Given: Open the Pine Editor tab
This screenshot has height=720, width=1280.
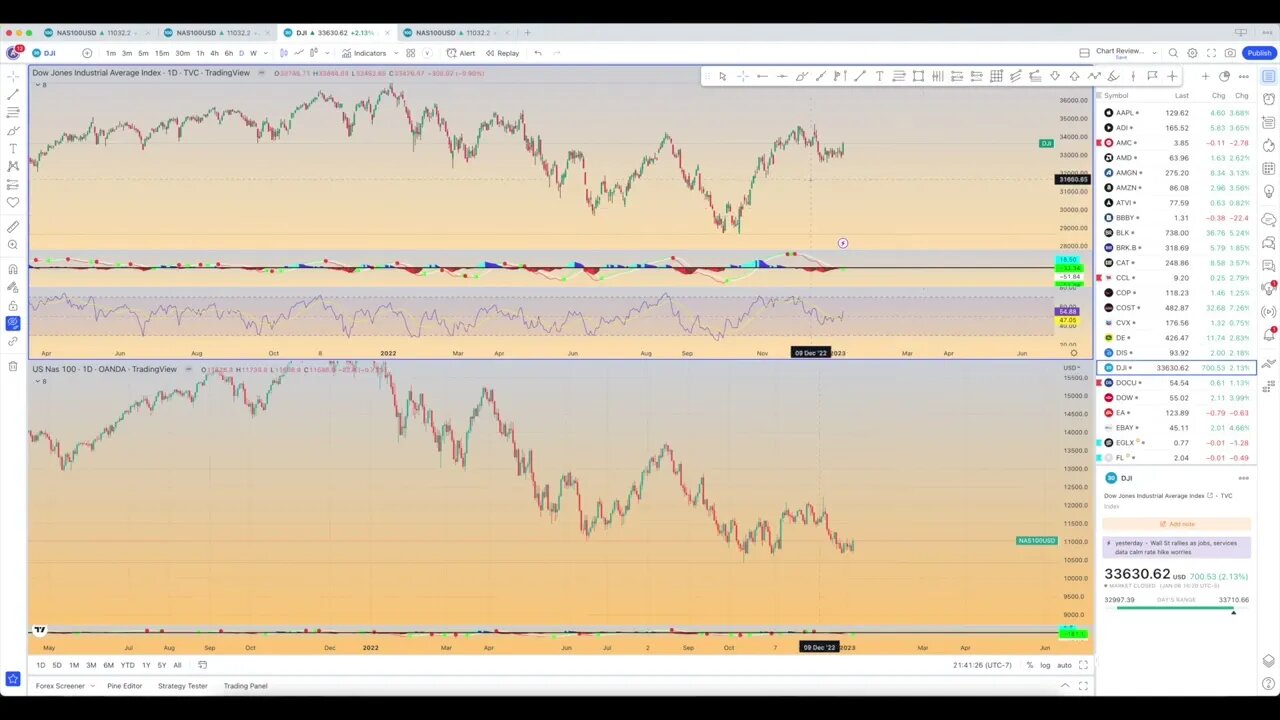Looking at the screenshot, I should coord(125,686).
